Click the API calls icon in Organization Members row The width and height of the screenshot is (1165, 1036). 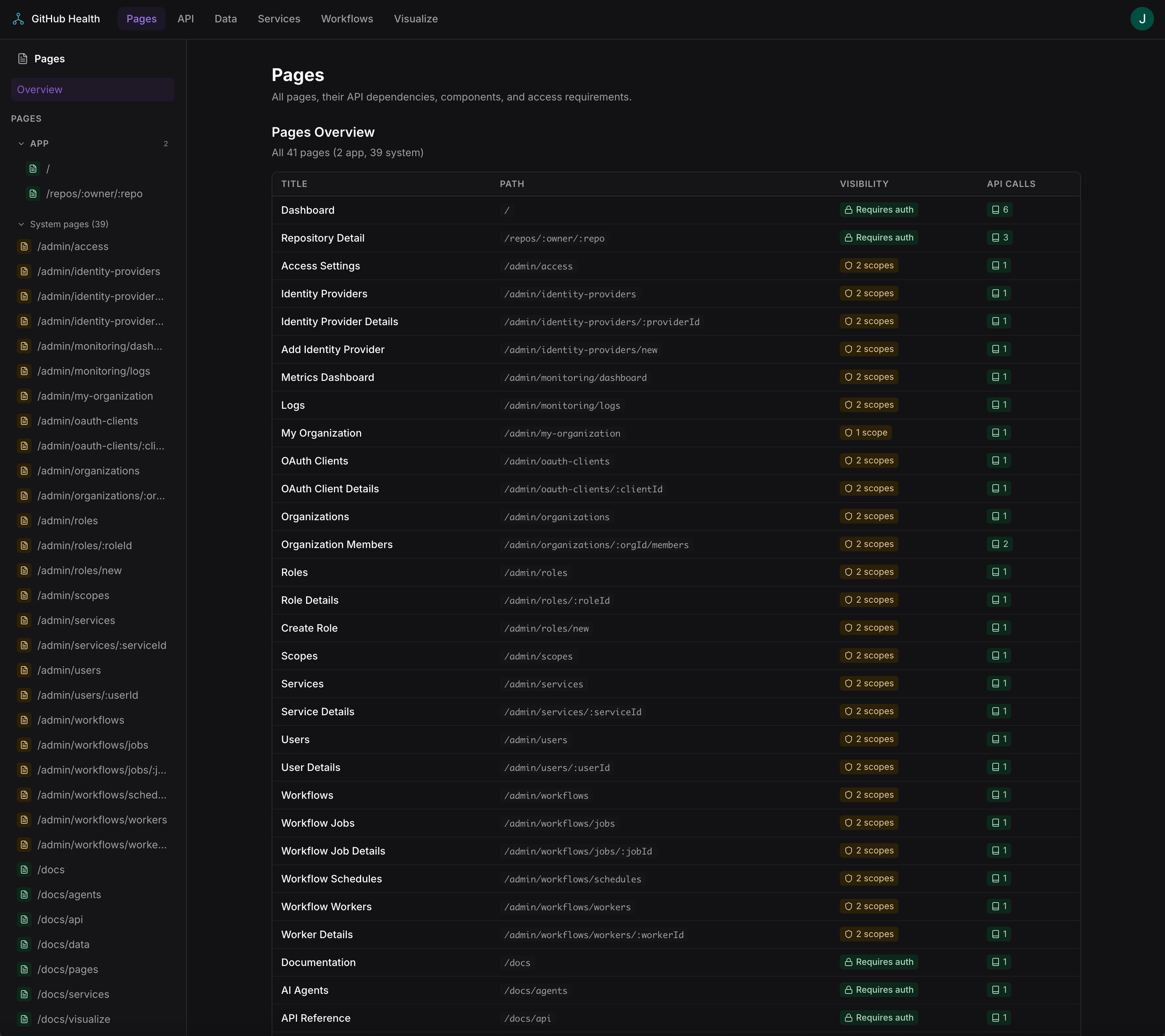(x=995, y=544)
